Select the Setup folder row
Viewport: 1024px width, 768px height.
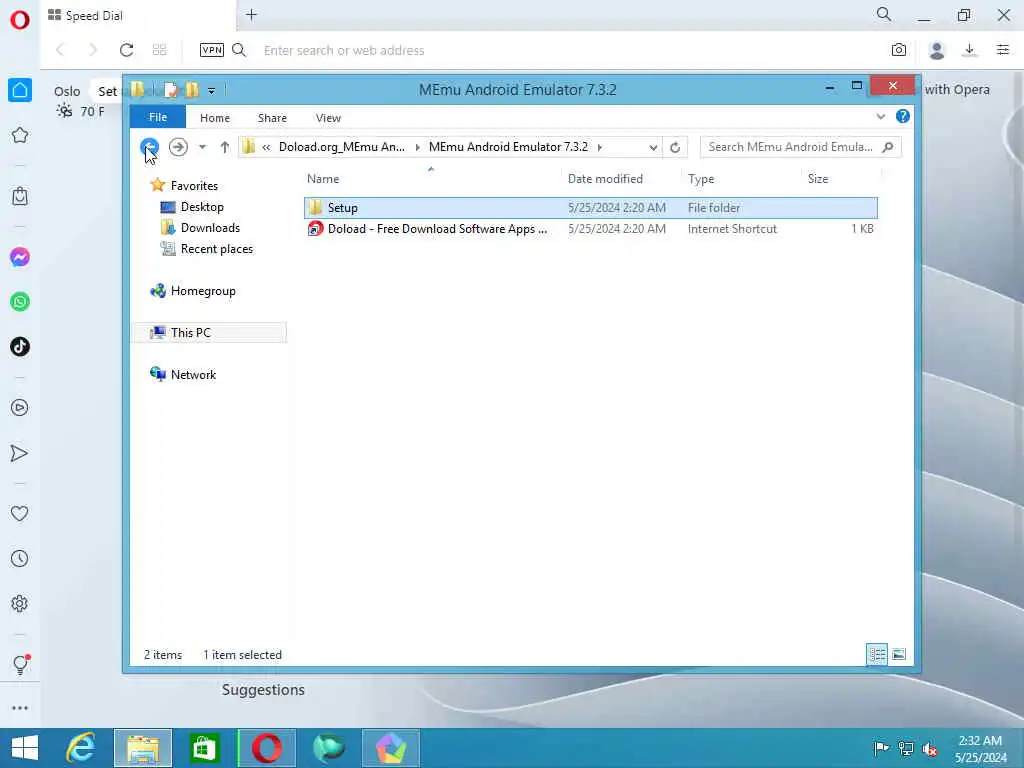(x=591, y=208)
